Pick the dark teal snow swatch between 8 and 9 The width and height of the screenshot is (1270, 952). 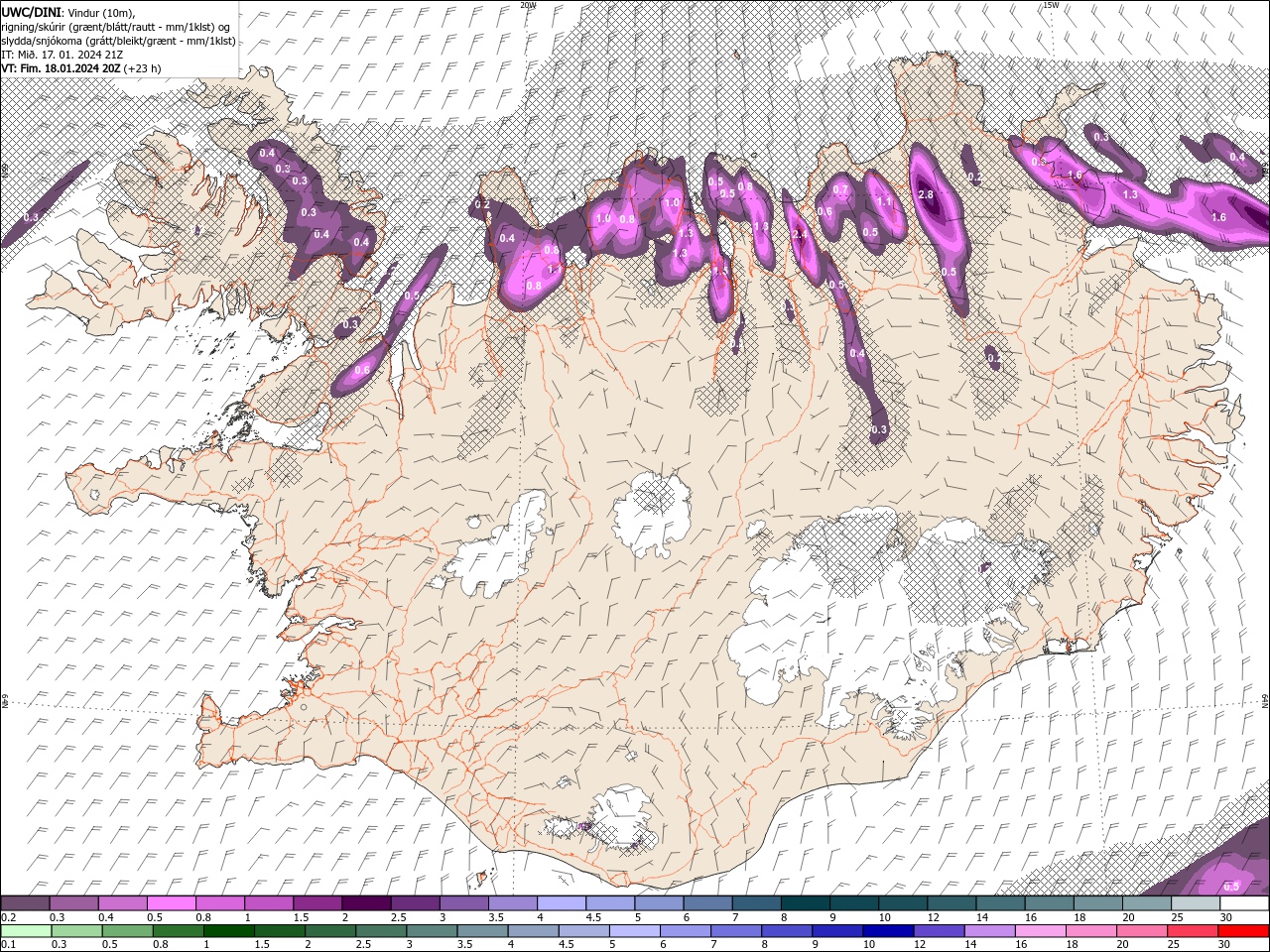806,903
